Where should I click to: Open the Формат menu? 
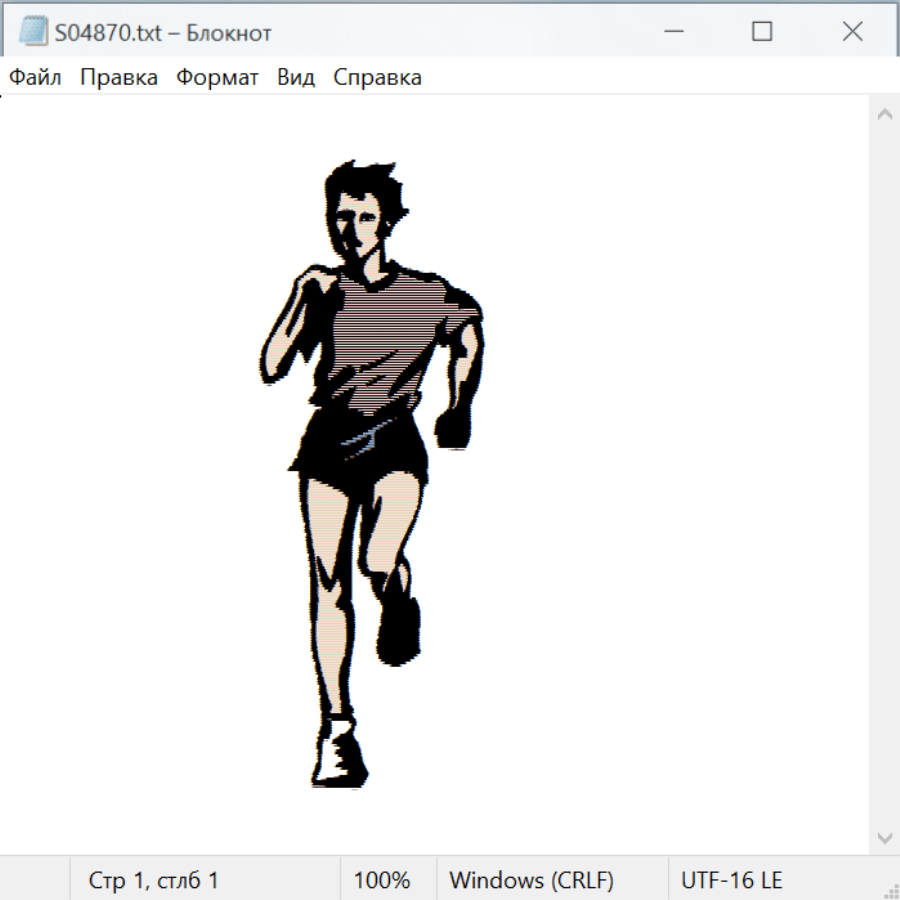pyautogui.click(x=217, y=78)
